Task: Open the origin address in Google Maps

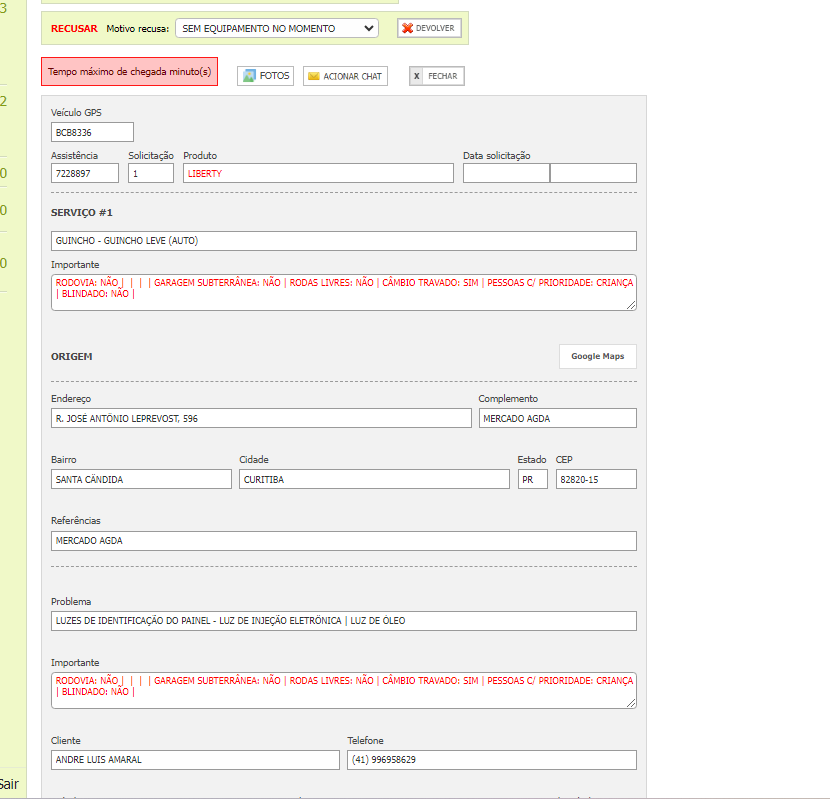Action: point(597,356)
